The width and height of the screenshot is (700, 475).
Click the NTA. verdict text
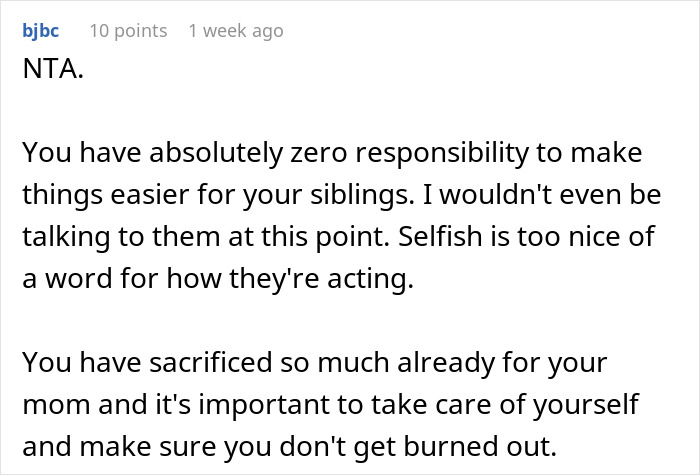[x=53, y=69]
